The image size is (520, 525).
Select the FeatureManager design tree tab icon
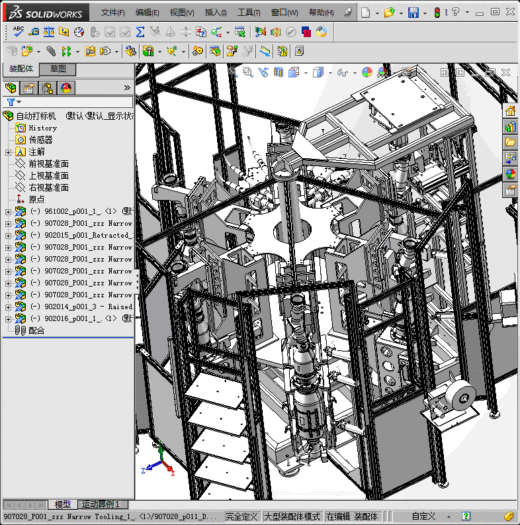(x=11, y=88)
